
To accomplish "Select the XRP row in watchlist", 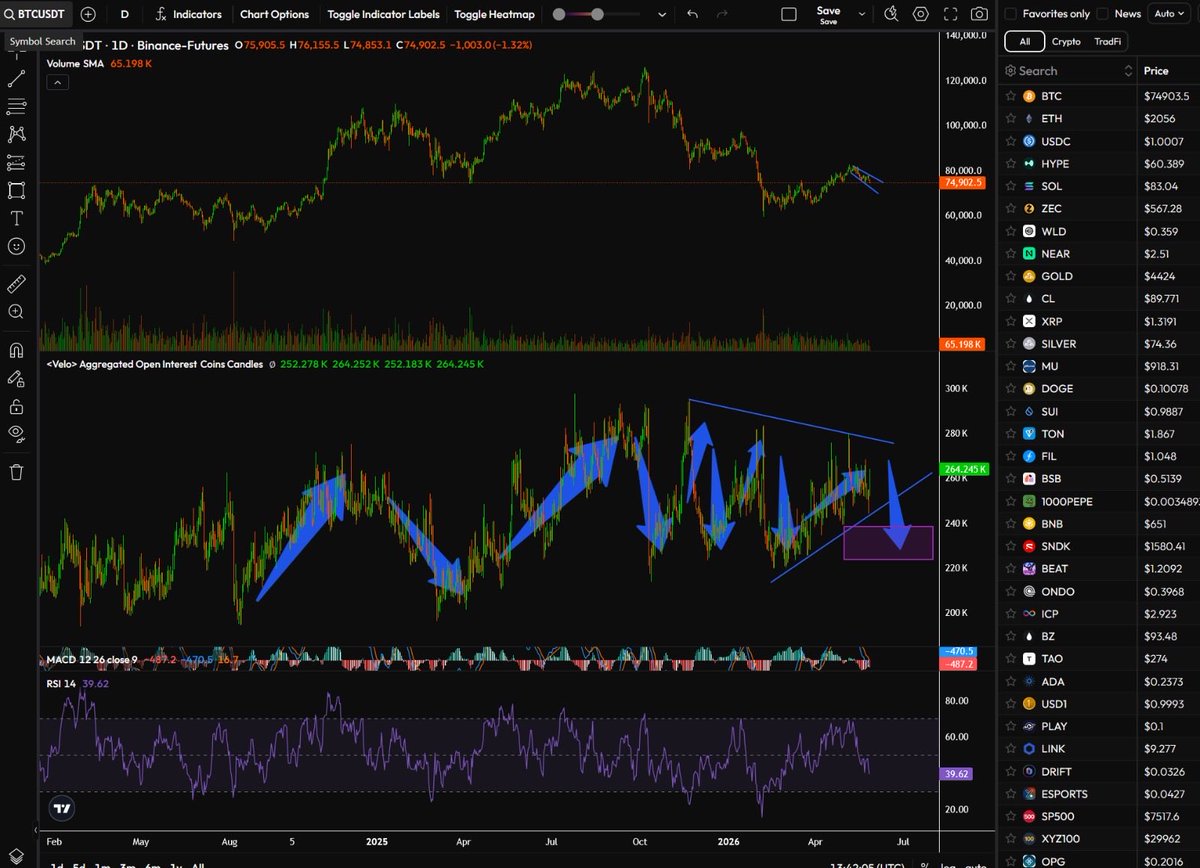I will (x=1098, y=321).
